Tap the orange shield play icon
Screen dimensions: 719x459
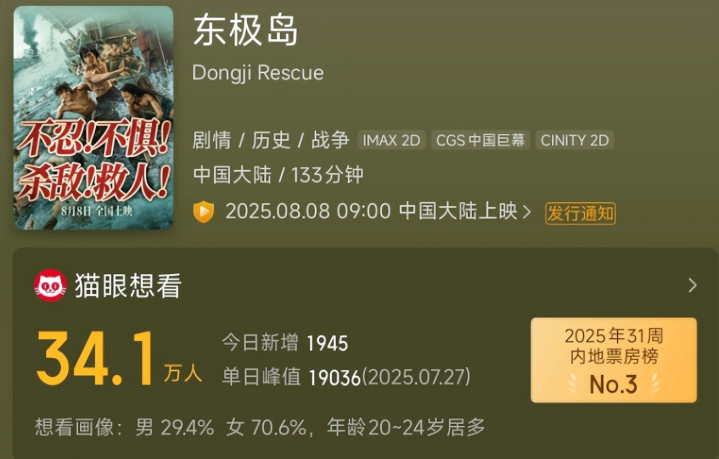click(204, 212)
